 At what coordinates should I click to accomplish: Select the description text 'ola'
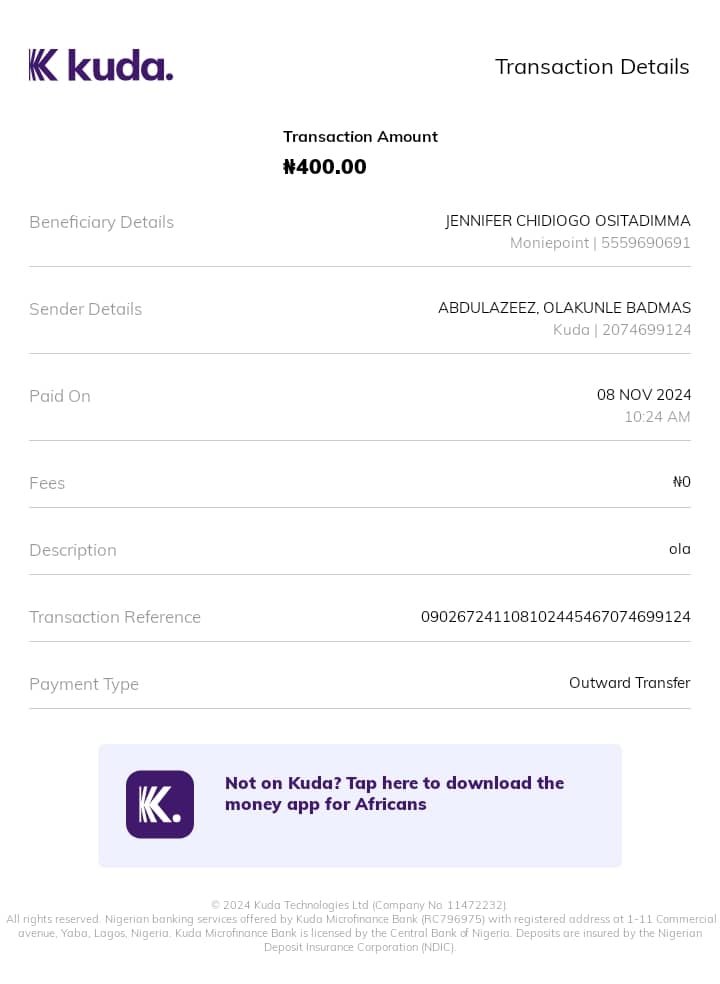click(x=679, y=549)
